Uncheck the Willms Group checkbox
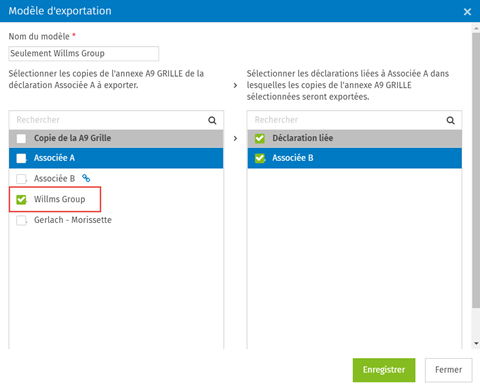480x389 pixels. tap(21, 199)
